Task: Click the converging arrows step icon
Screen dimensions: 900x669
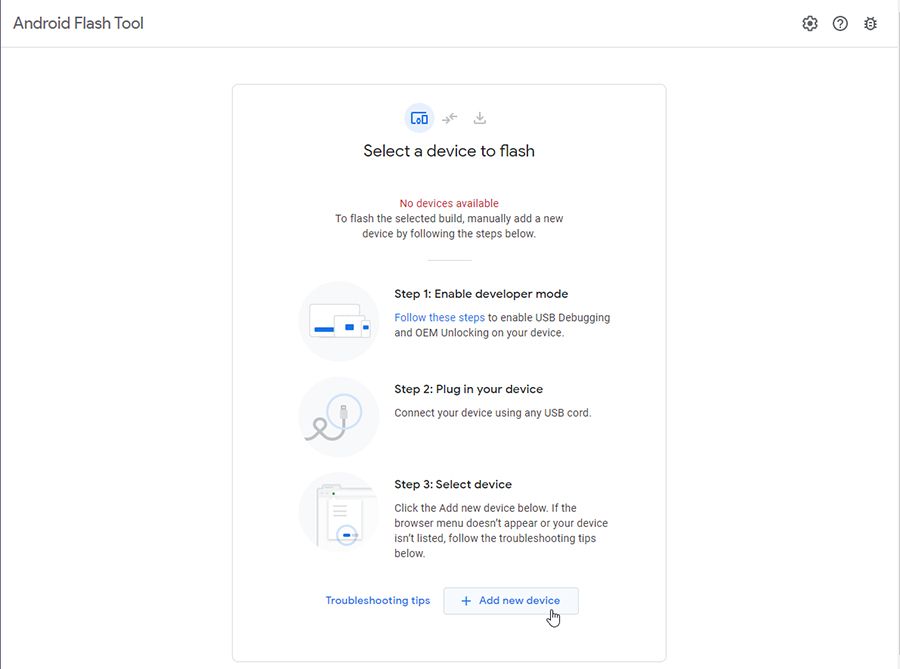Action: [x=449, y=118]
